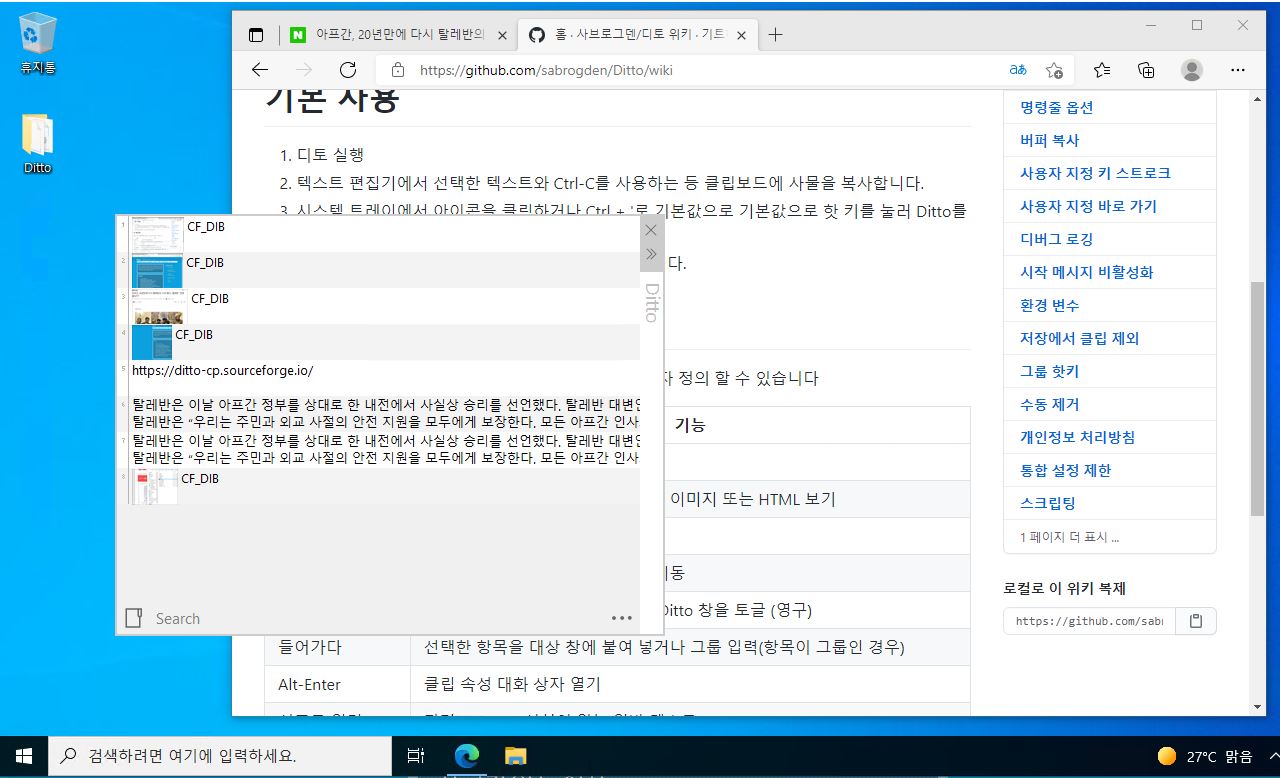This screenshot has width=1280, height=778.
Task: Click Alt-Enter shortcut table cell
Action: click(x=337, y=684)
